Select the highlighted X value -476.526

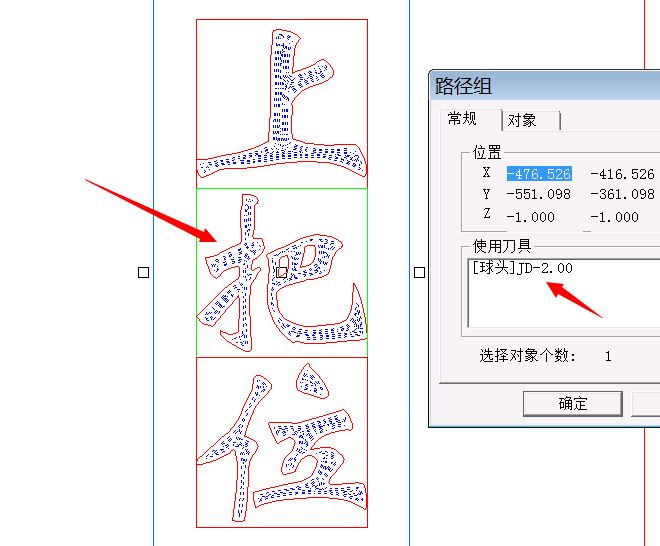click(539, 174)
